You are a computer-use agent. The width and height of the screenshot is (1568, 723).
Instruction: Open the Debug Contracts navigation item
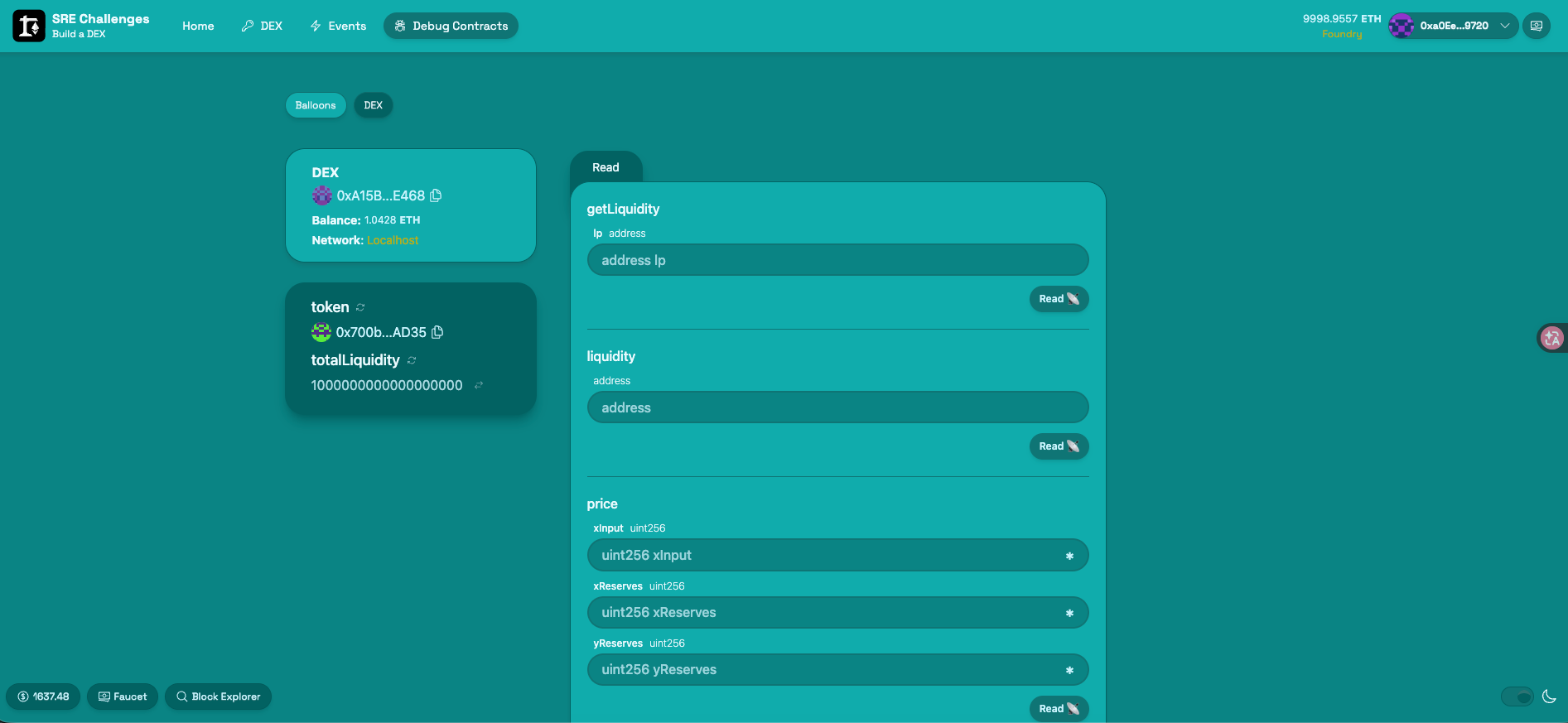(x=451, y=26)
